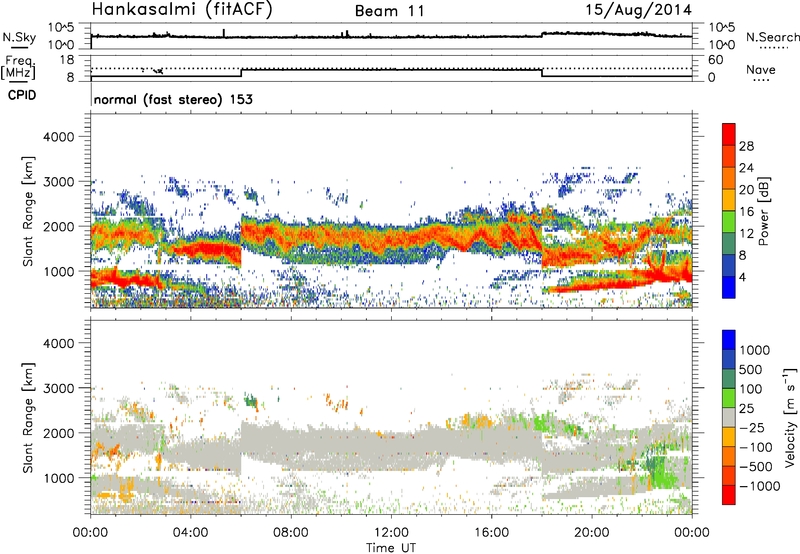Click the 20:00 time axis tick label
The width and height of the screenshot is (800, 554).
coord(592,533)
